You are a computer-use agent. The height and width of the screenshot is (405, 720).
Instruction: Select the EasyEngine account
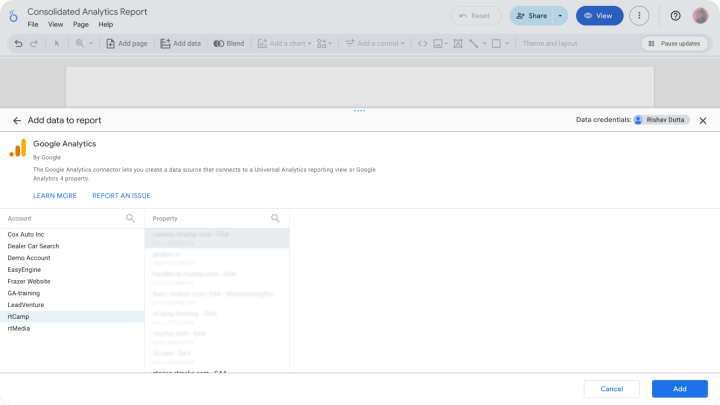click(x=72, y=270)
